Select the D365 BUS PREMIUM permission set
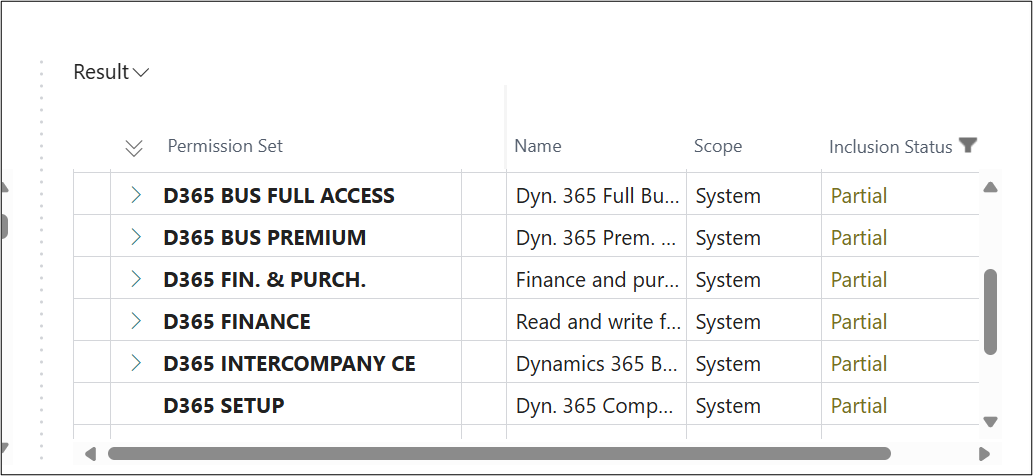This screenshot has height=476, width=1033. point(264,238)
